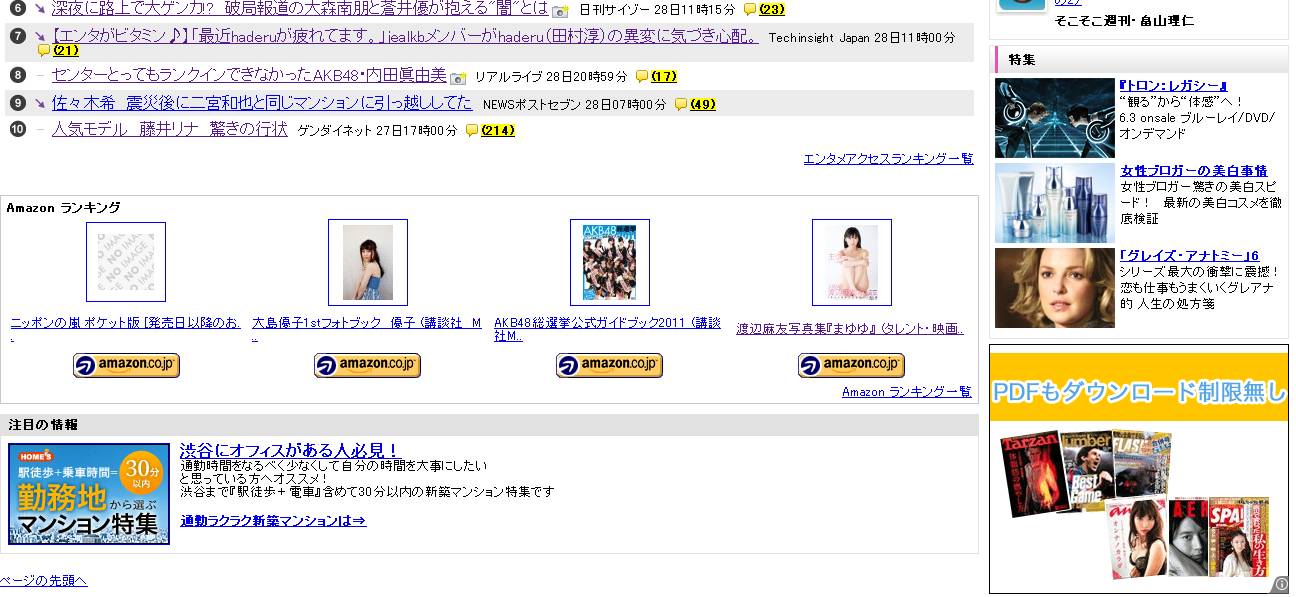Click camera icon beside rank 6 headline
The image size is (1296, 597).
(x=560, y=11)
